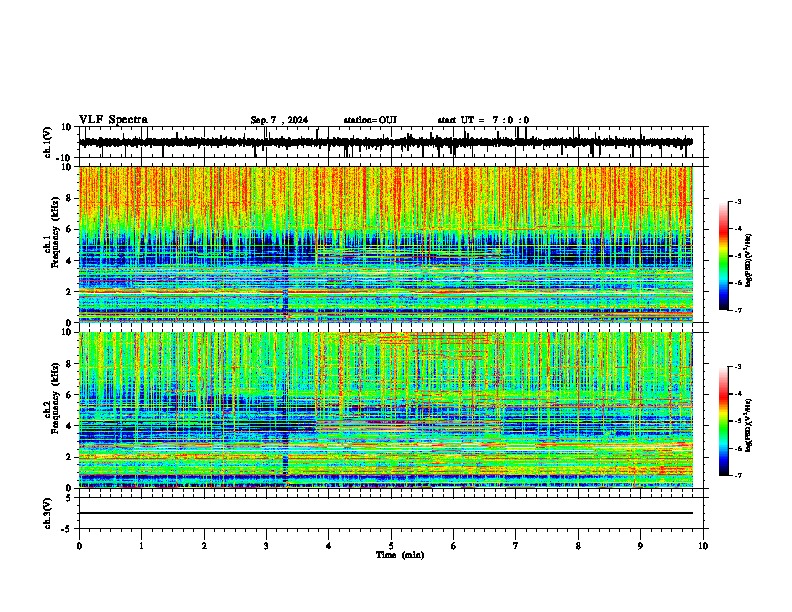Screen dimensions: 792x612
Task: Click the ch.2 spectrogram plot
Action: pyautogui.click(x=386, y=410)
